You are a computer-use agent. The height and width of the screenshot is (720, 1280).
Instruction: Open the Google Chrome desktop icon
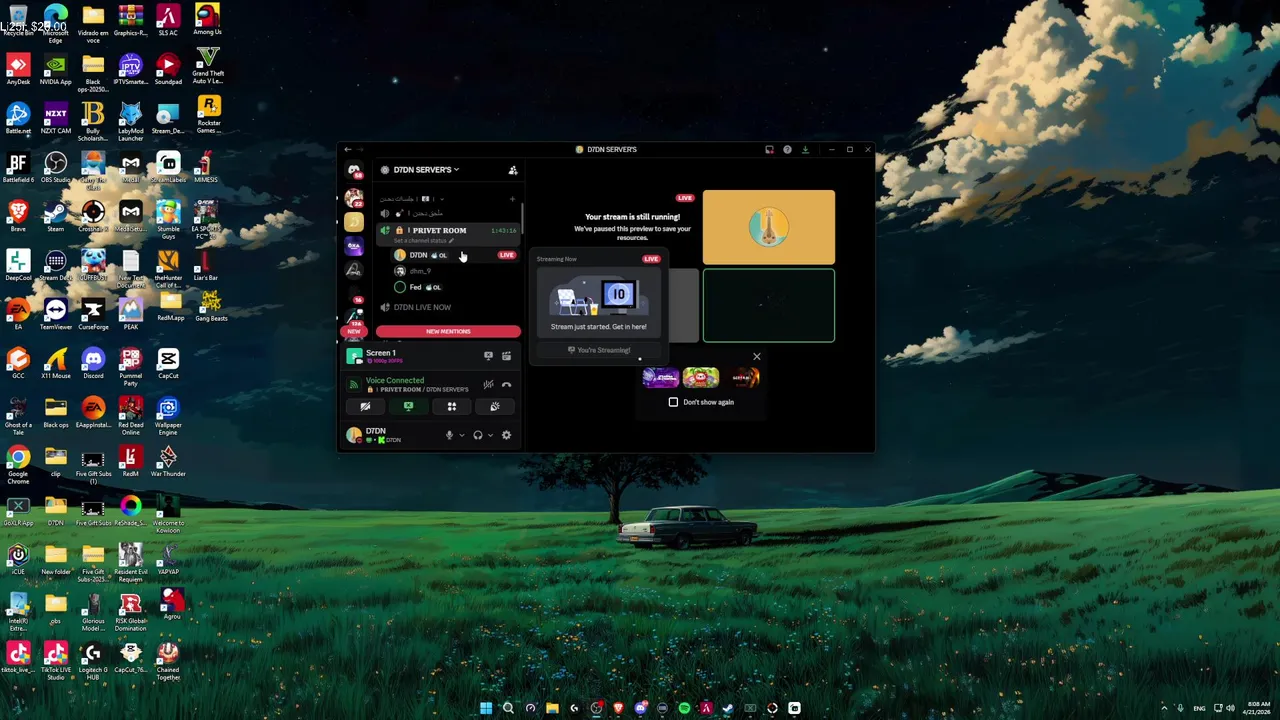[x=18, y=464]
